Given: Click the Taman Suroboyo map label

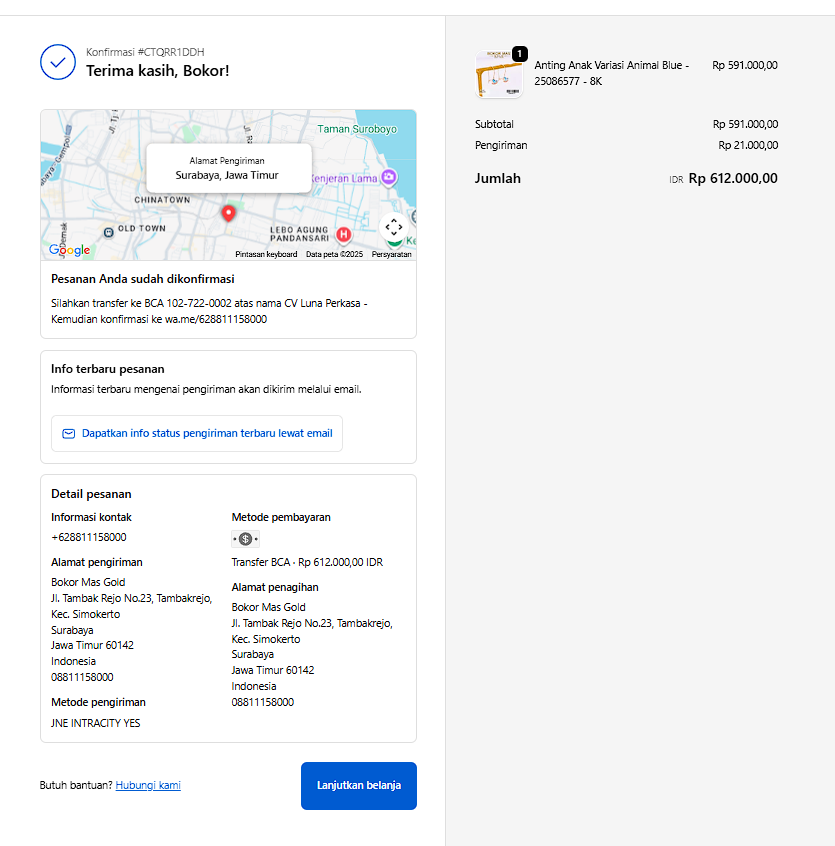Looking at the screenshot, I should click(x=357, y=129).
